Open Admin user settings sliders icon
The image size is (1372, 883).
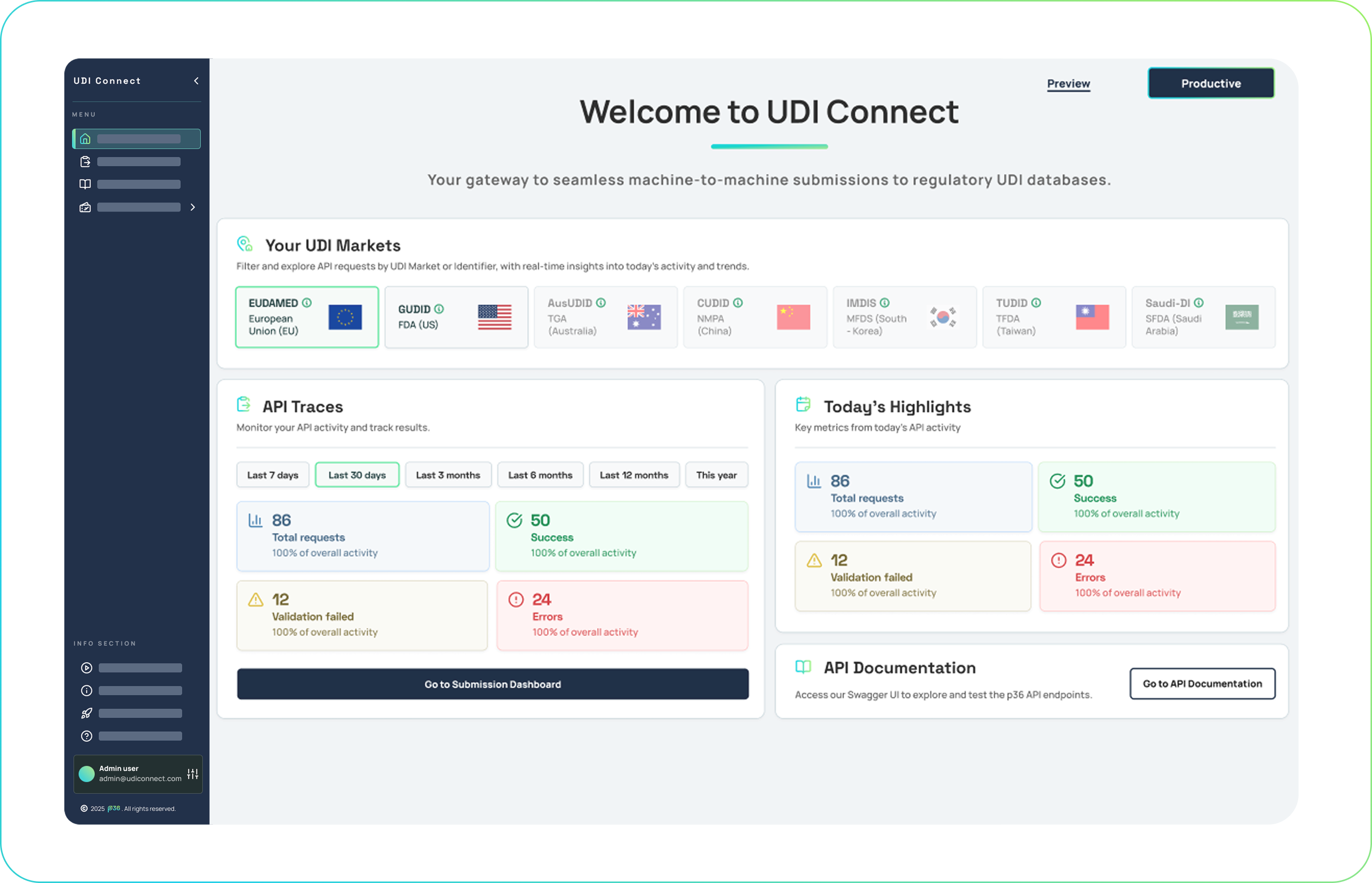point(192,774)
